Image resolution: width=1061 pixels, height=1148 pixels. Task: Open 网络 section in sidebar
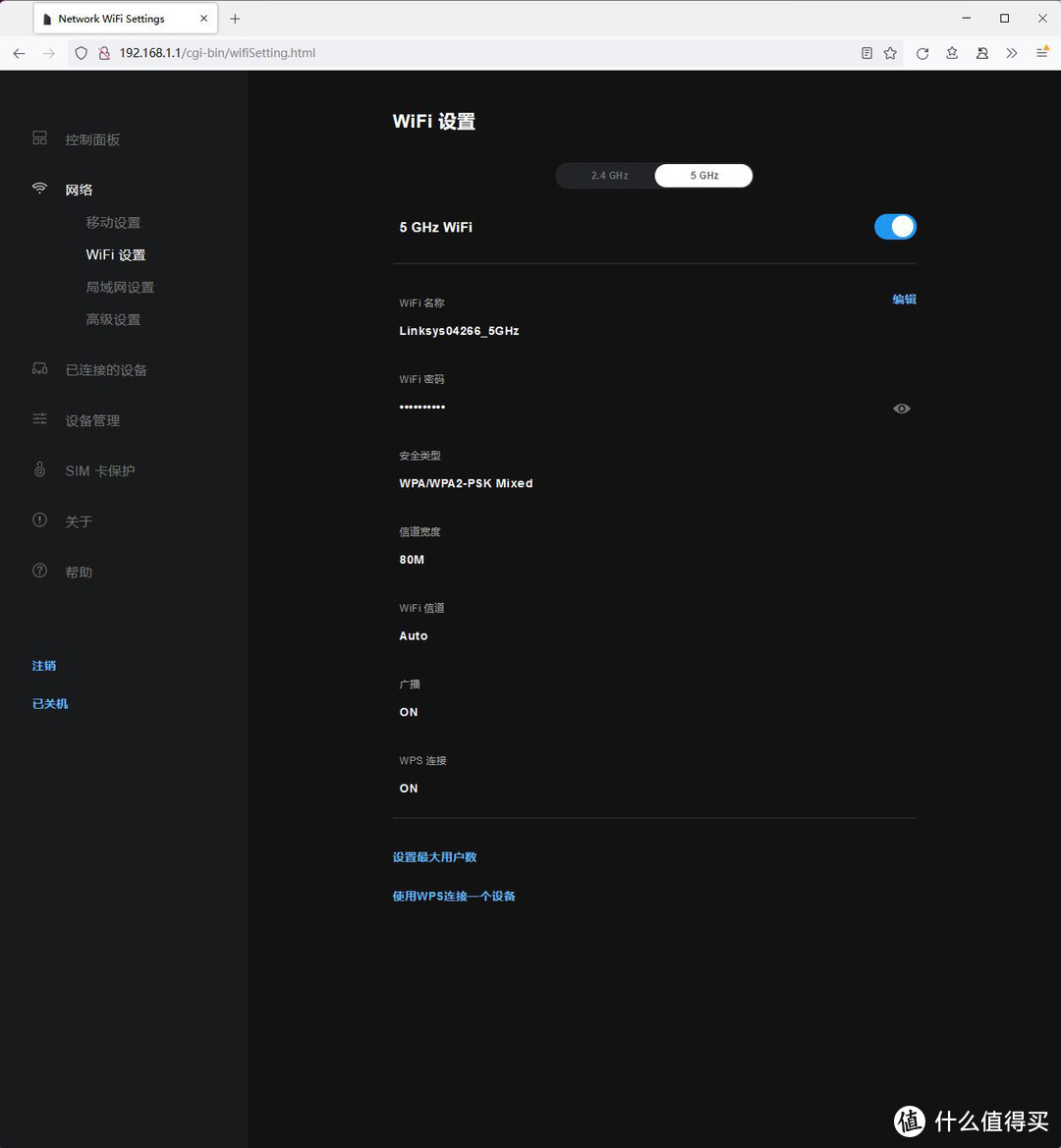[x=79, y=190]
